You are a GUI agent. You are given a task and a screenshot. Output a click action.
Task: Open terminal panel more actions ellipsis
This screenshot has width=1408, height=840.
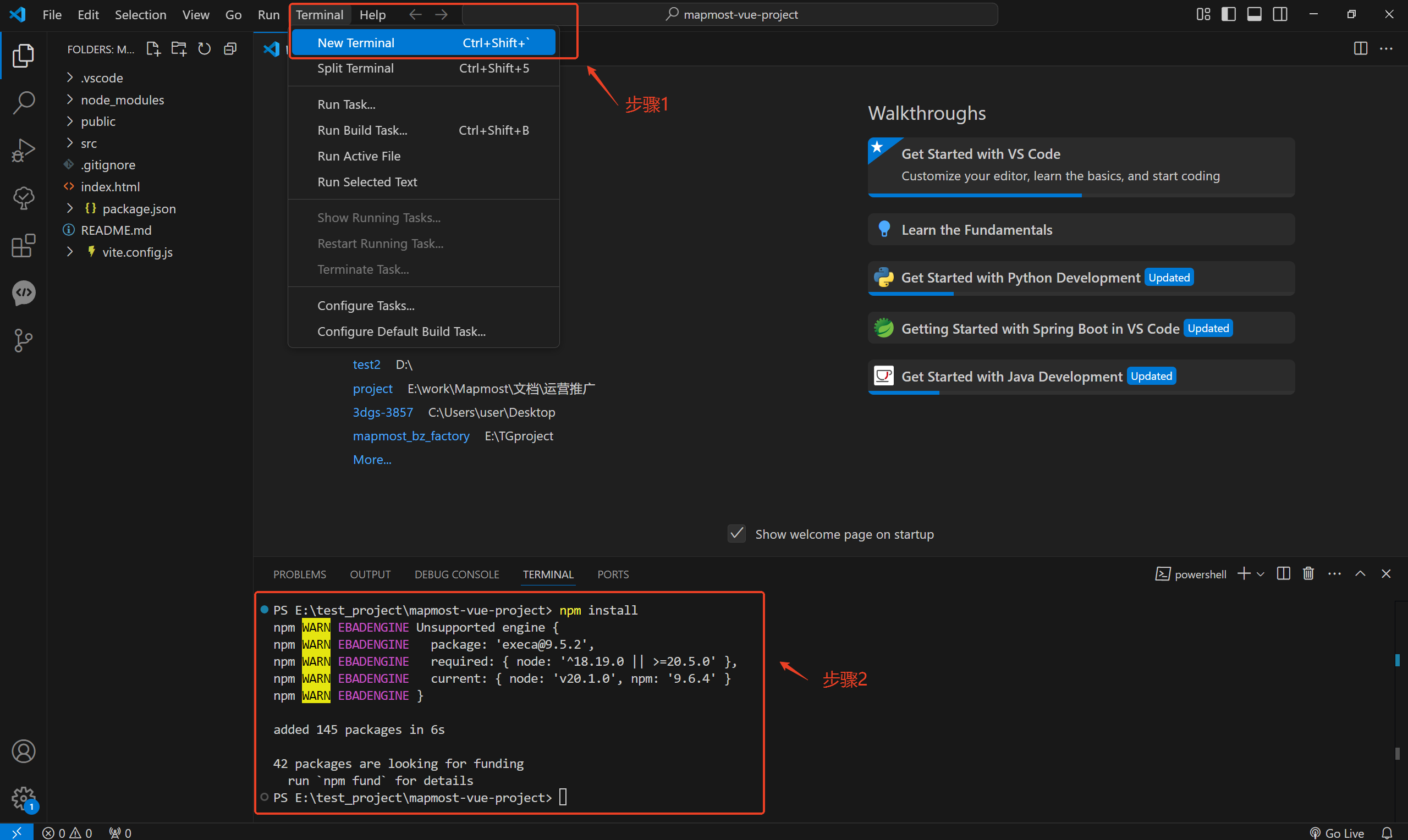1334,573
